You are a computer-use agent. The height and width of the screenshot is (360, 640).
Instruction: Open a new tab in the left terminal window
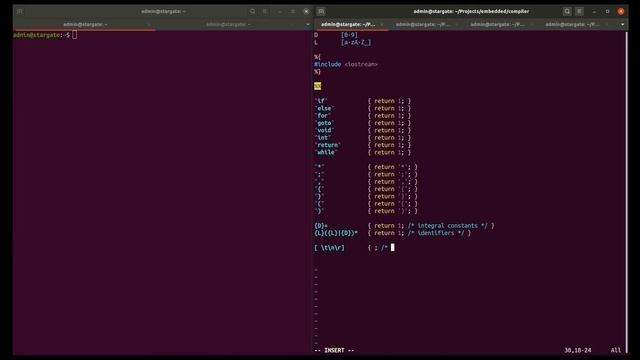[x=20, y=11]
